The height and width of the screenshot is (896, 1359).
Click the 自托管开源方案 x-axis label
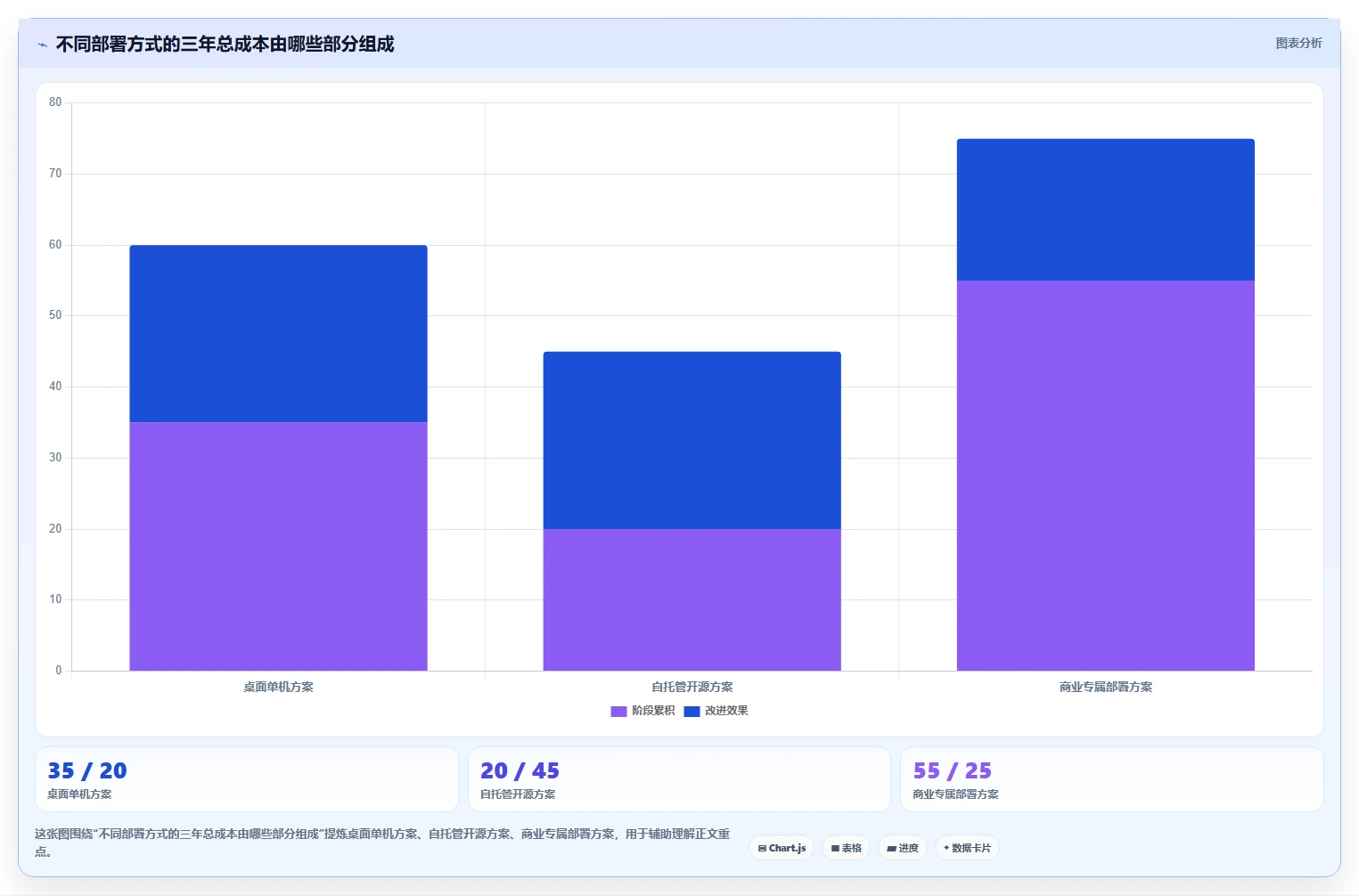pyautogui.click(x=692, y=687)
